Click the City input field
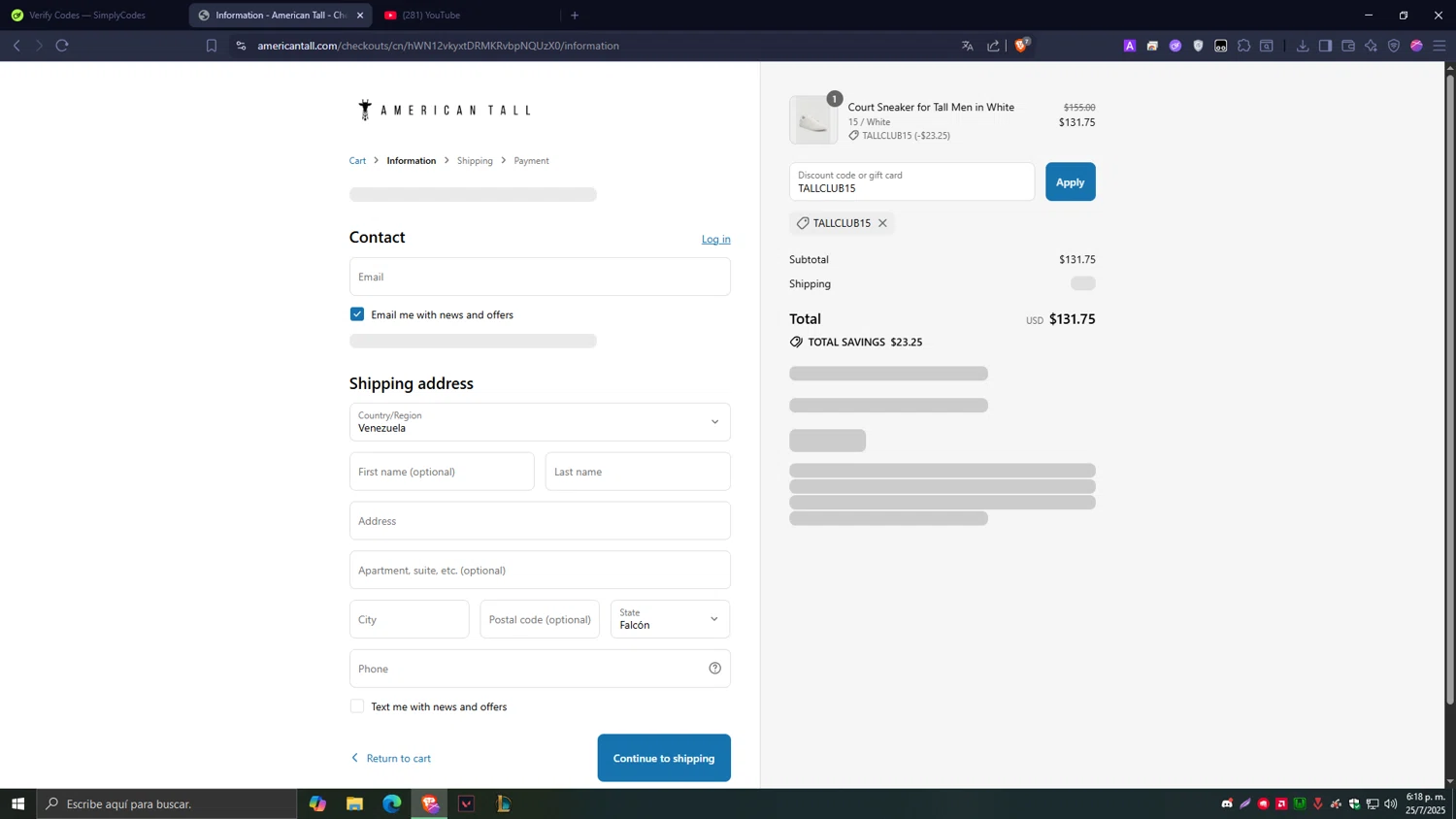The image size is (1456, 819). (409, 619)
